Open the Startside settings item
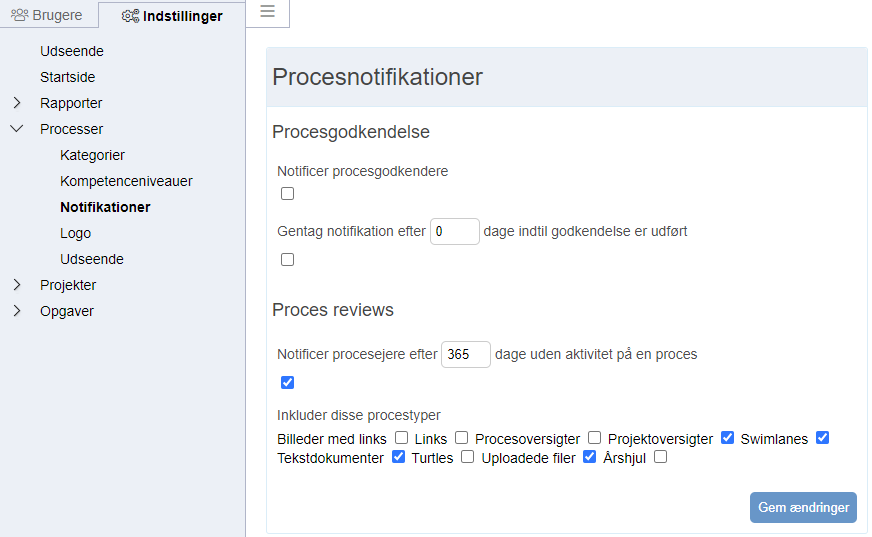The width and height of the screenshot is (872, 537). 67,77
